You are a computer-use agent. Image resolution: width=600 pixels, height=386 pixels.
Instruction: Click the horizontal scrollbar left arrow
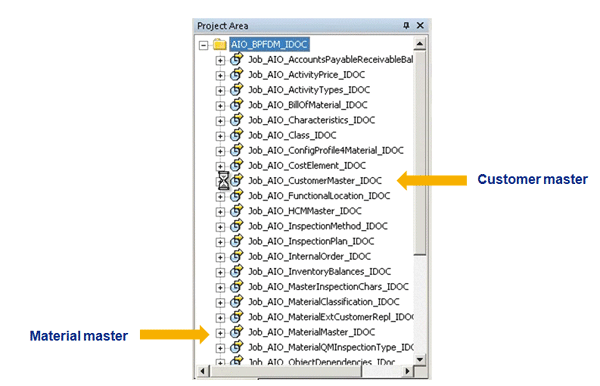coord(202,371)
